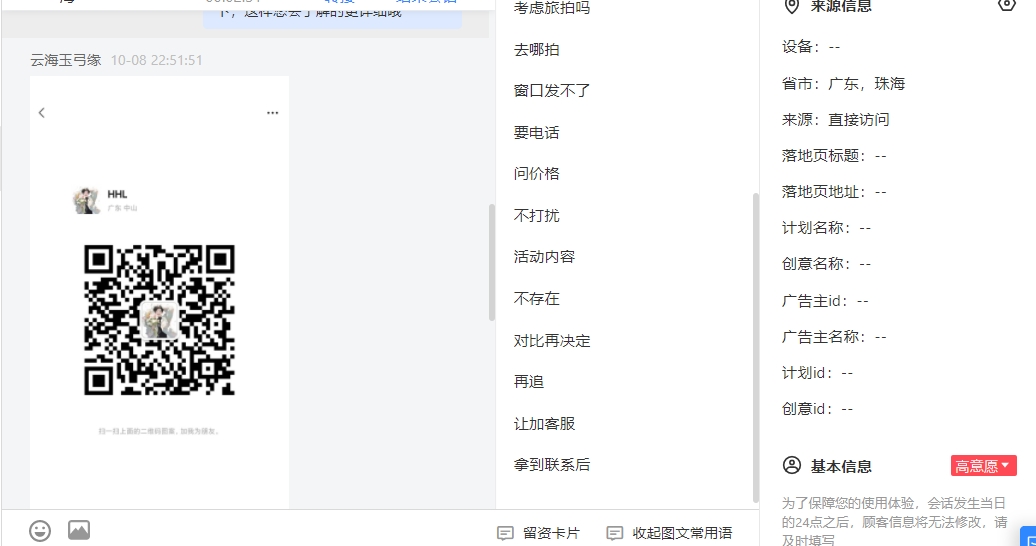Screen dimensions: 1036x546
Task: Click the settings icon beside 来源信息
Action: coord(1006,5)
